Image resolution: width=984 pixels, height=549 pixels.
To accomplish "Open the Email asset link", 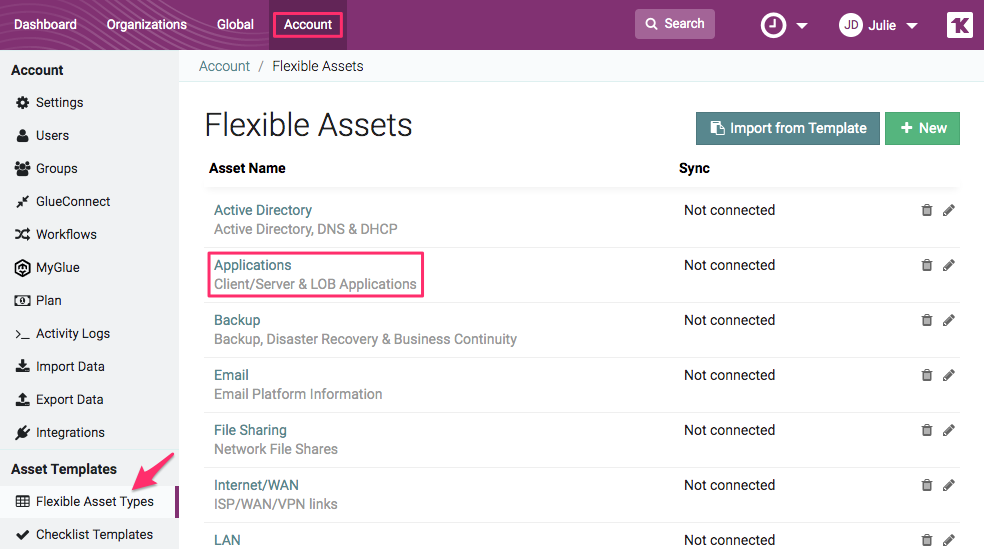I will pyautogui.click(x=231, y=375).
